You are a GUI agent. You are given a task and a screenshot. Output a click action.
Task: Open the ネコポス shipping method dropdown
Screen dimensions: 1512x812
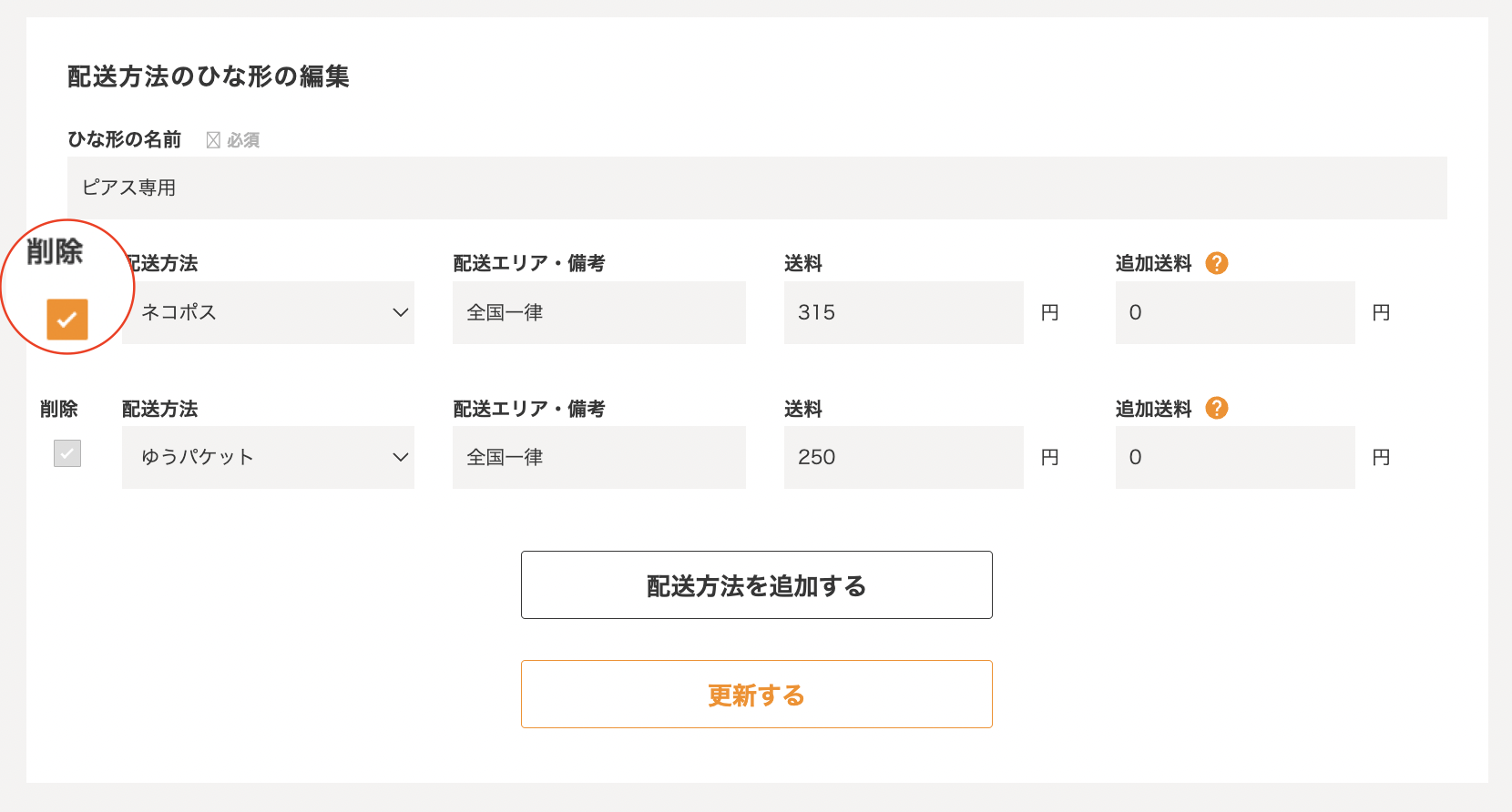[268, 312]
